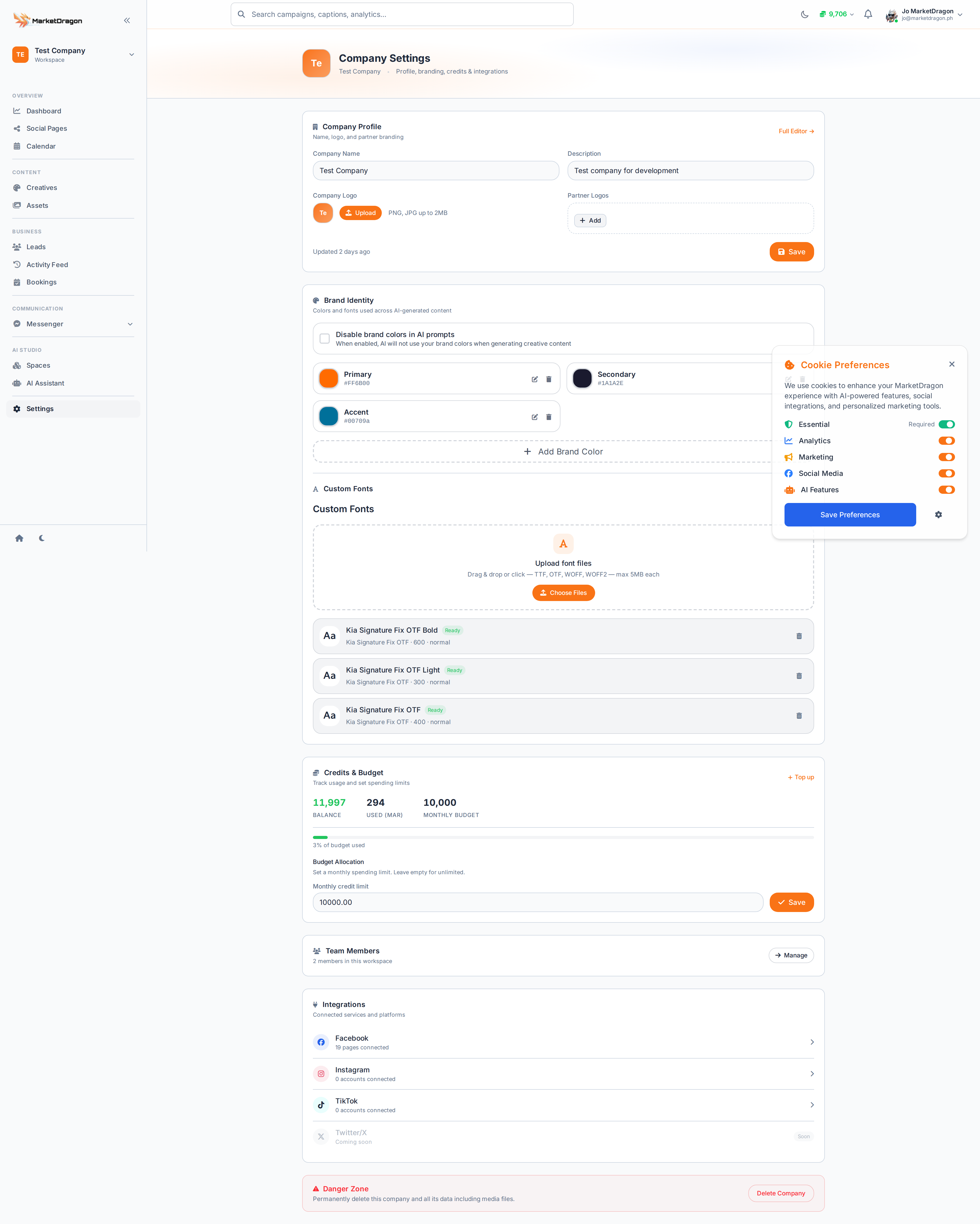Toggle the Essential cookies switch

[x=947, y=425]
